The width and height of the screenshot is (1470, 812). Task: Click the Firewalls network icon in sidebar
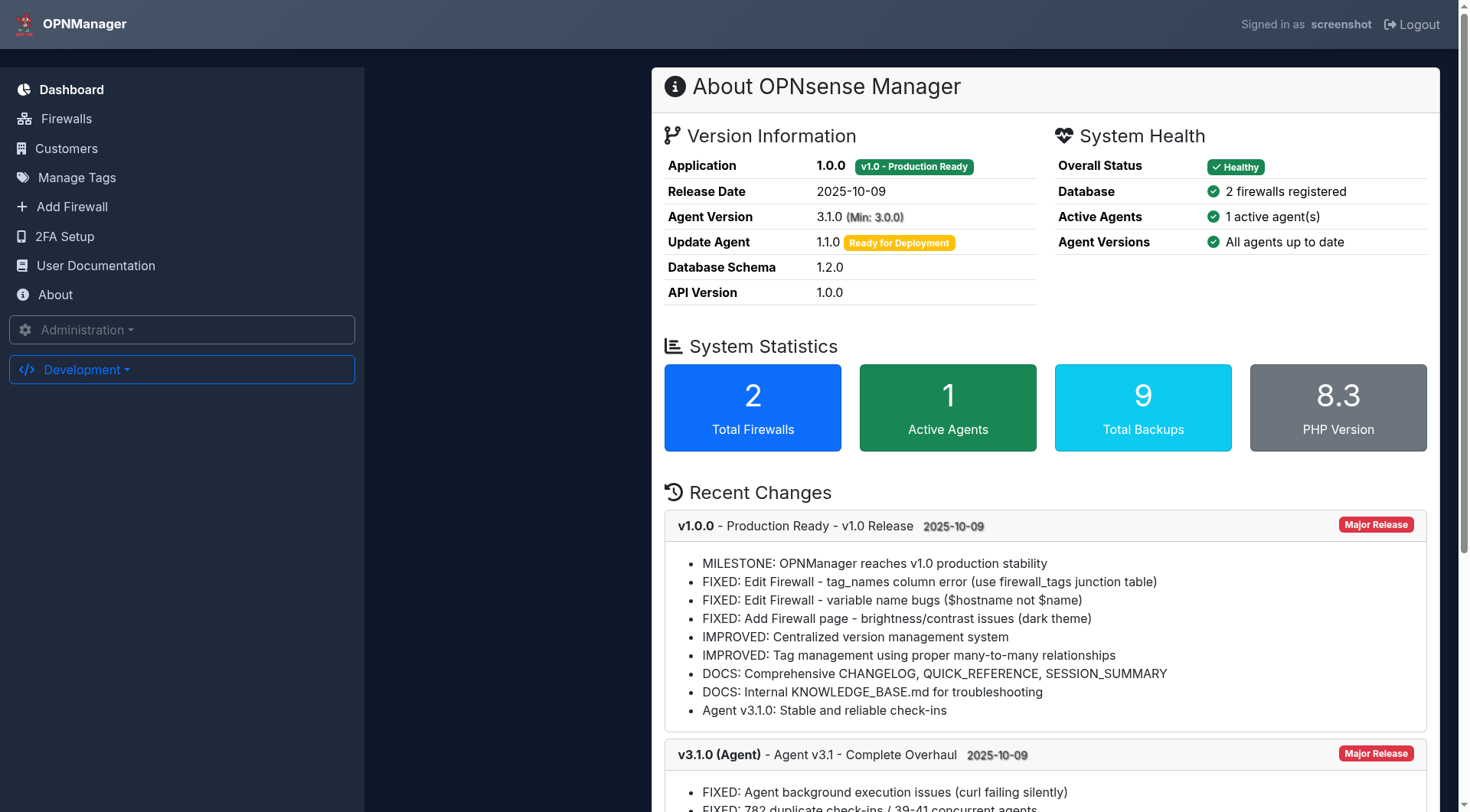click(24, 119)
